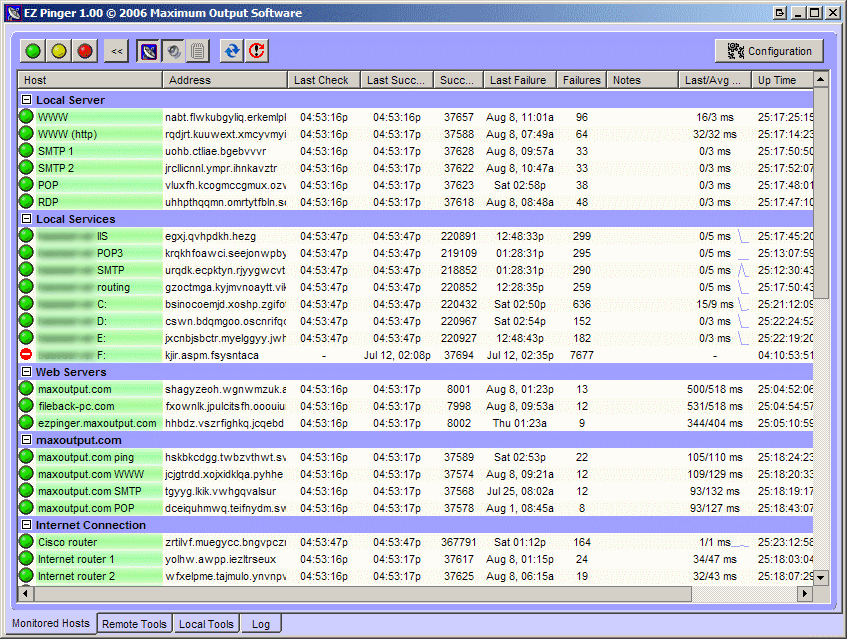Click the green status icon beside Cisco router
Viewport: 847px width, 639px height.
pos(26,542)
